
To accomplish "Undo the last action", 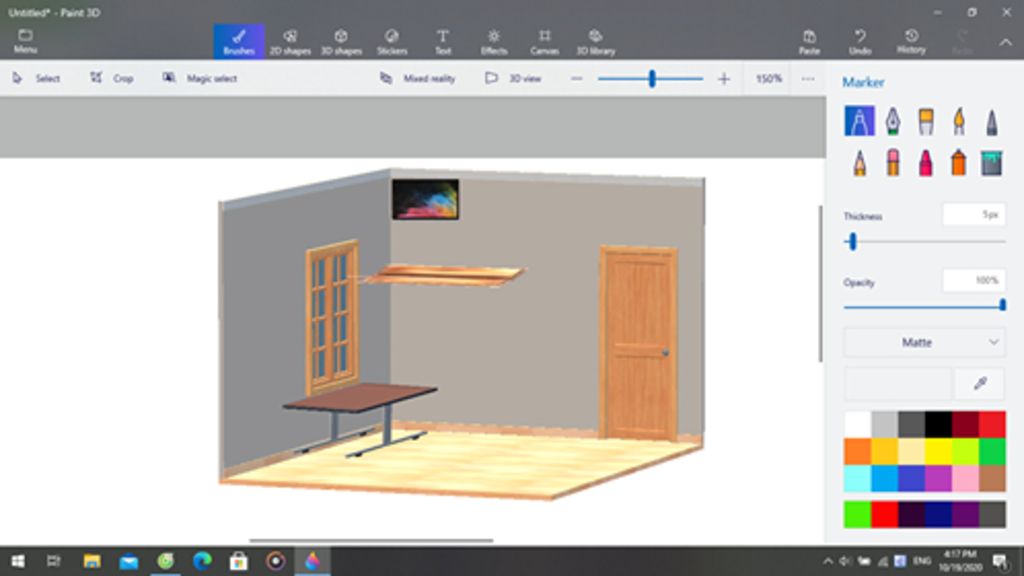I will (x=860, y=42).
